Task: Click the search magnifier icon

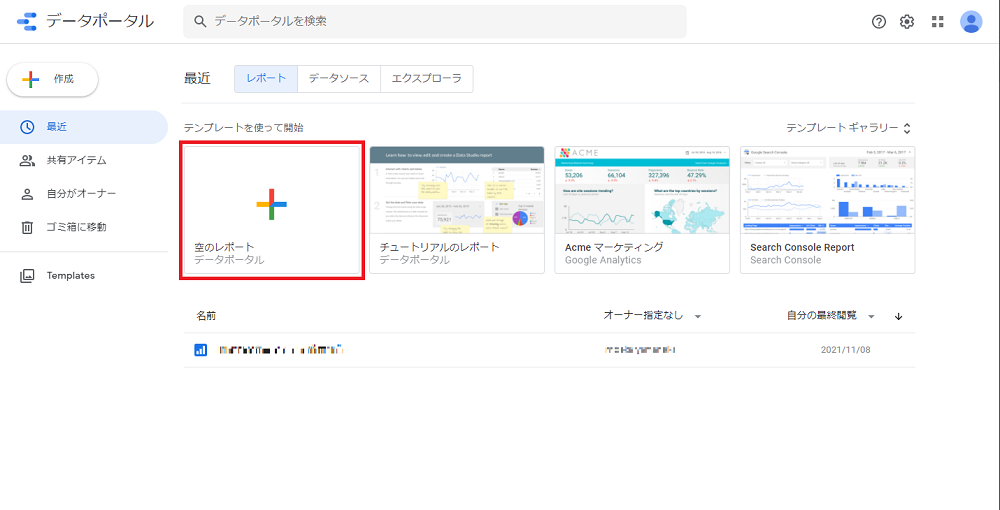Action: click(x=200, y=21)
